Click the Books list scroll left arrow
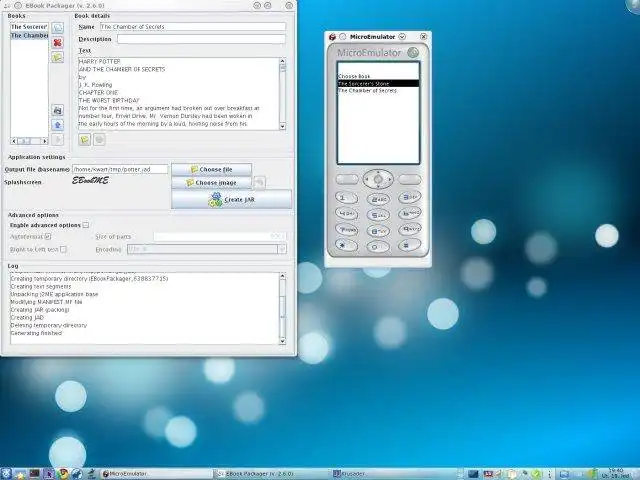 [14, 141]
